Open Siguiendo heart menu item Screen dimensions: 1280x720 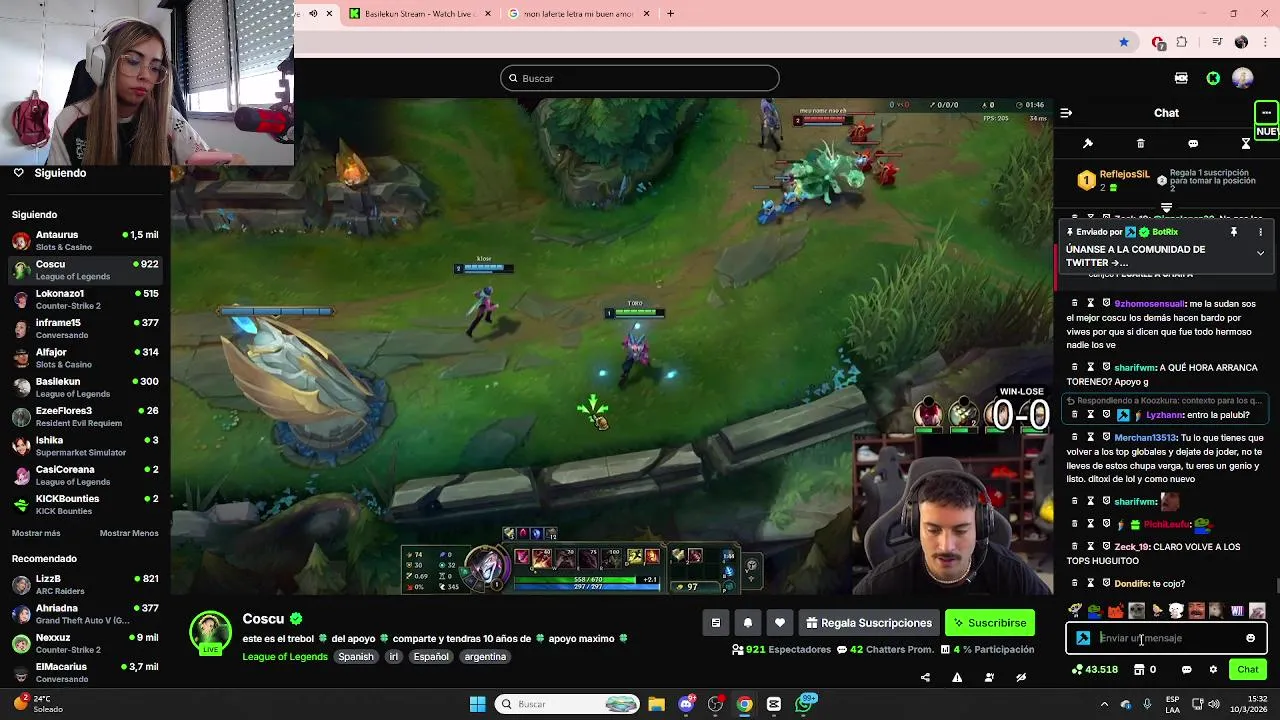(x=50, y=173)
